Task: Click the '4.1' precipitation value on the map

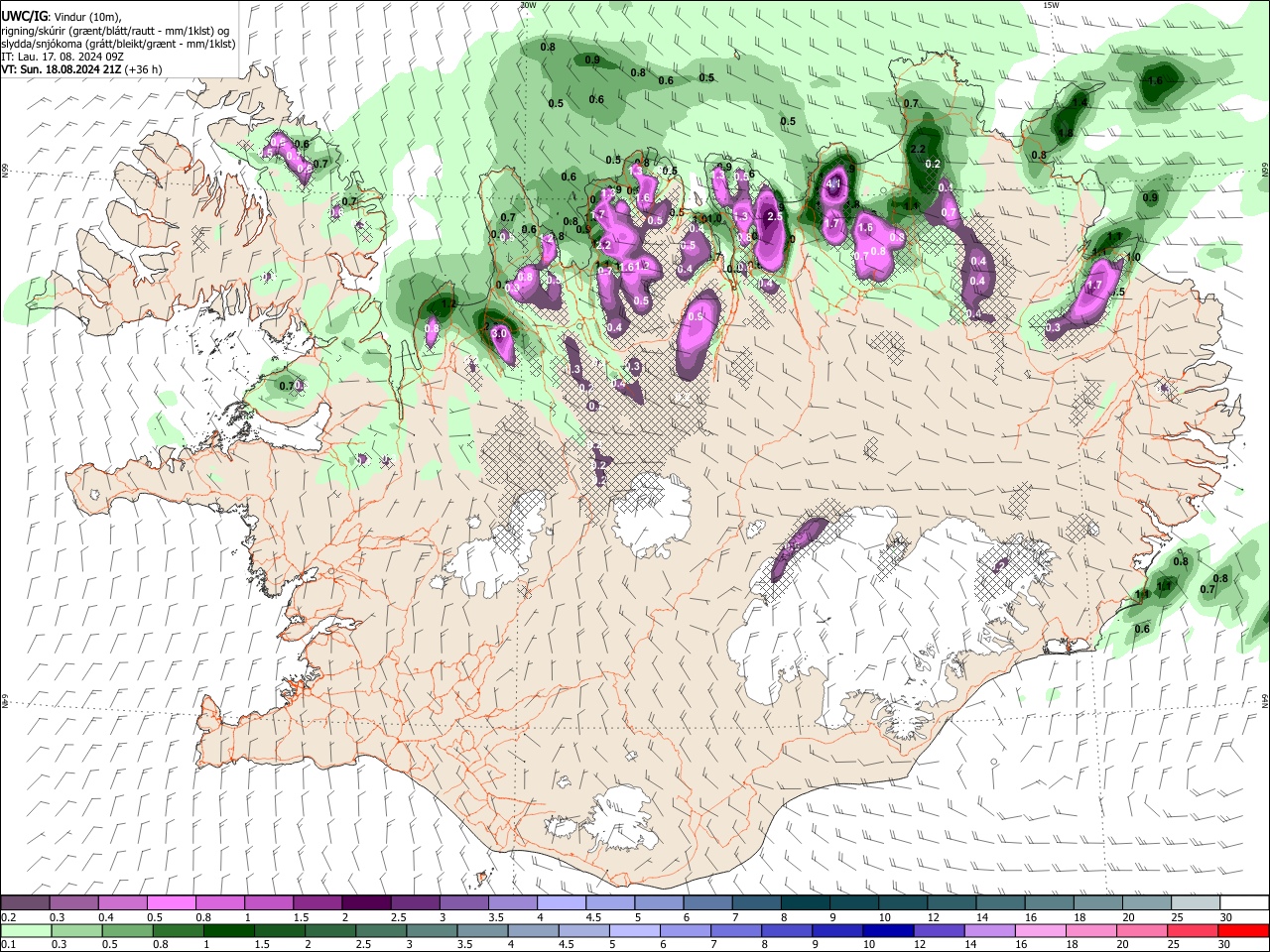Action: coord(833,183)
